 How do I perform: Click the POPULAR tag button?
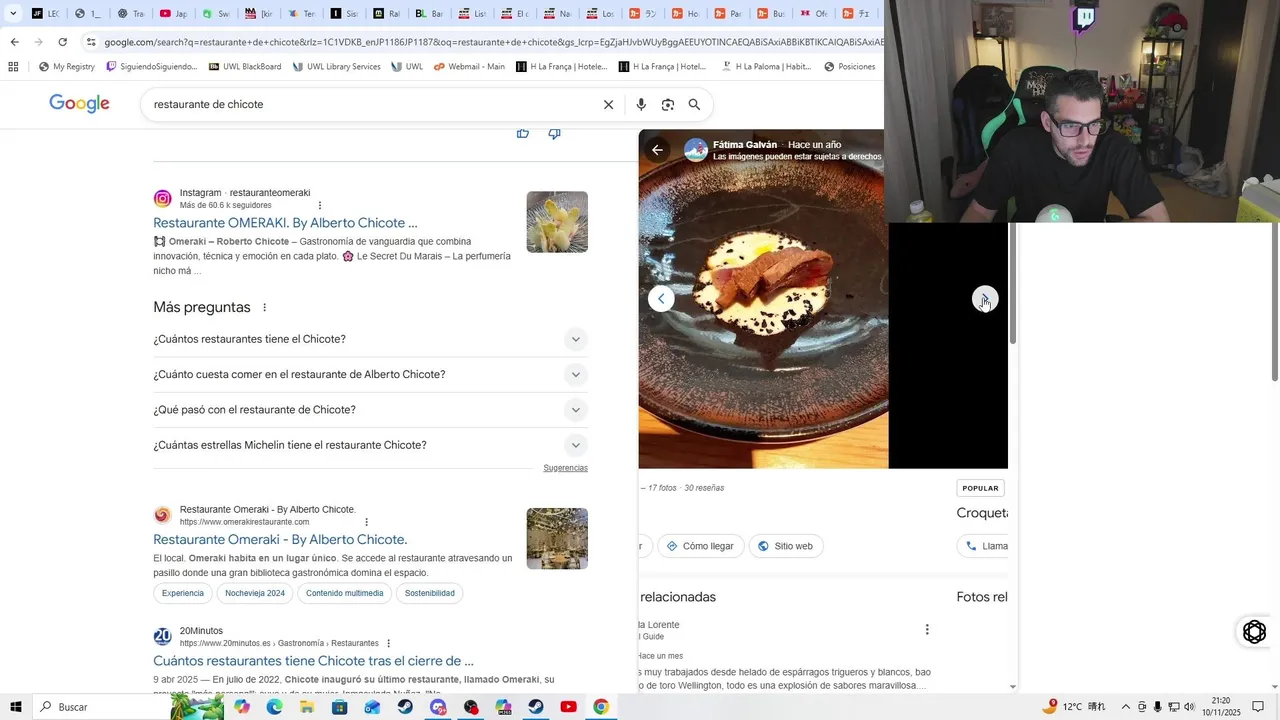(x=980, y=488)
